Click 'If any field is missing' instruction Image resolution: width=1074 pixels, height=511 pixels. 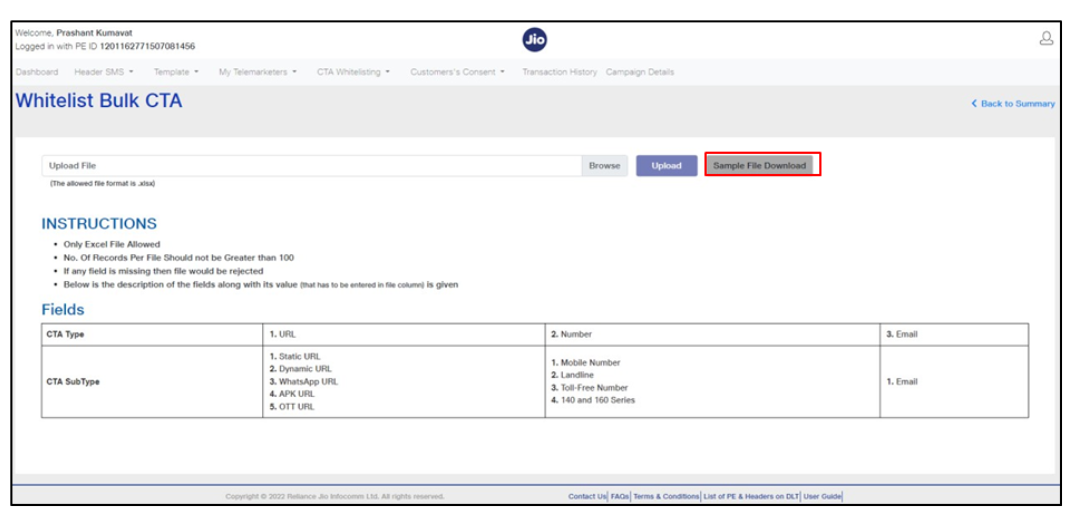164,271
